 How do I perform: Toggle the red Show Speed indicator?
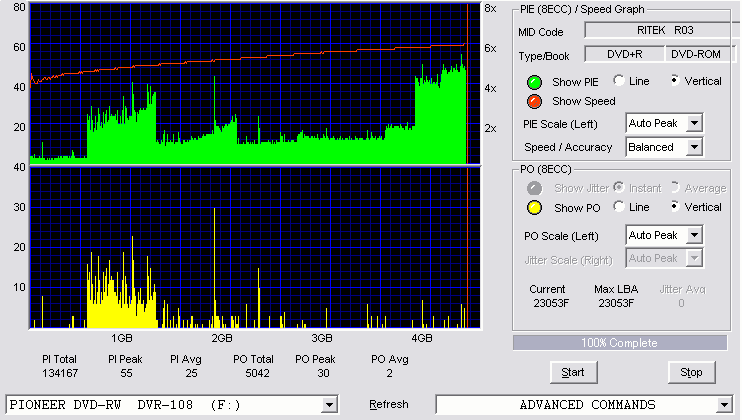pos(534,101)
